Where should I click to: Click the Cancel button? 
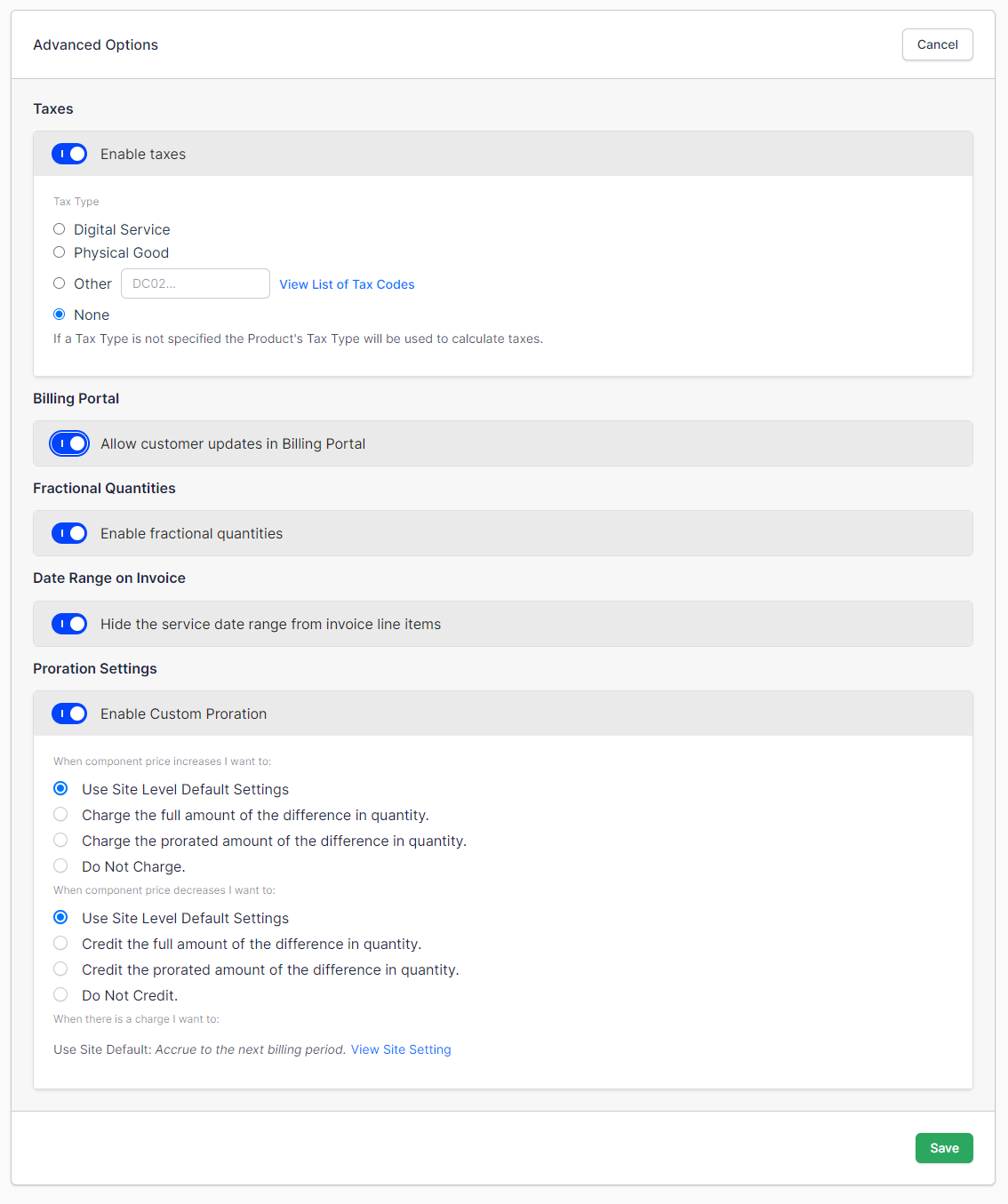coord(937,44)
